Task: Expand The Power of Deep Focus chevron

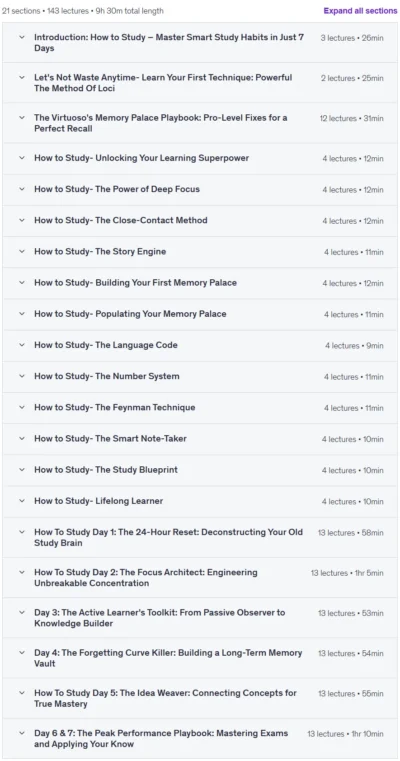Action: click(x=22, y=189)
